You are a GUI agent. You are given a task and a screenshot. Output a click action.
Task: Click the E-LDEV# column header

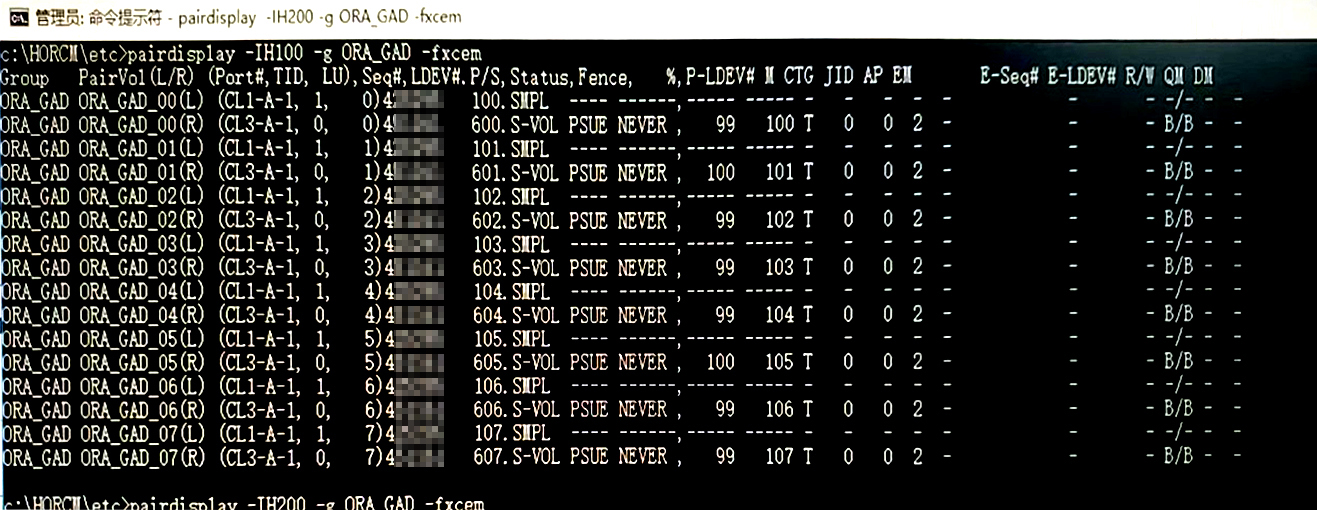pyautogui.click(x=1081, y=77)
